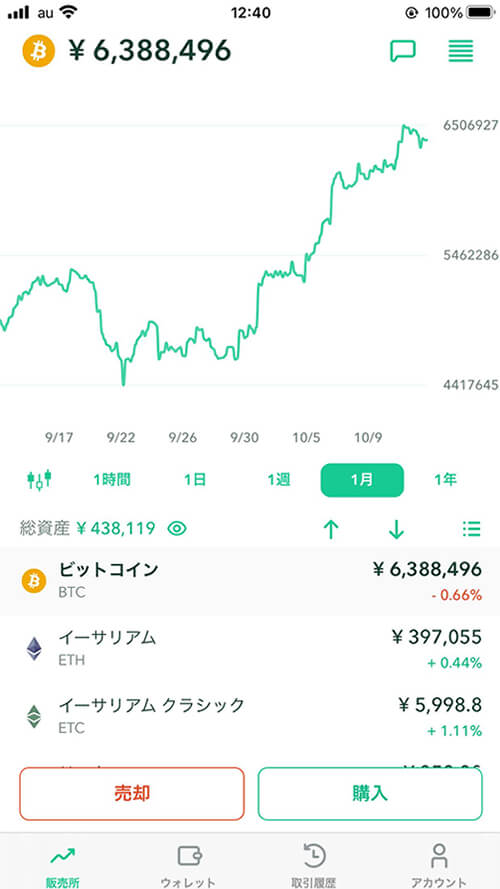Viewport: 500px width, 889px height.
Task: Go to the アカウント tab
Action: pyautogui.click(x=439, y=864)
